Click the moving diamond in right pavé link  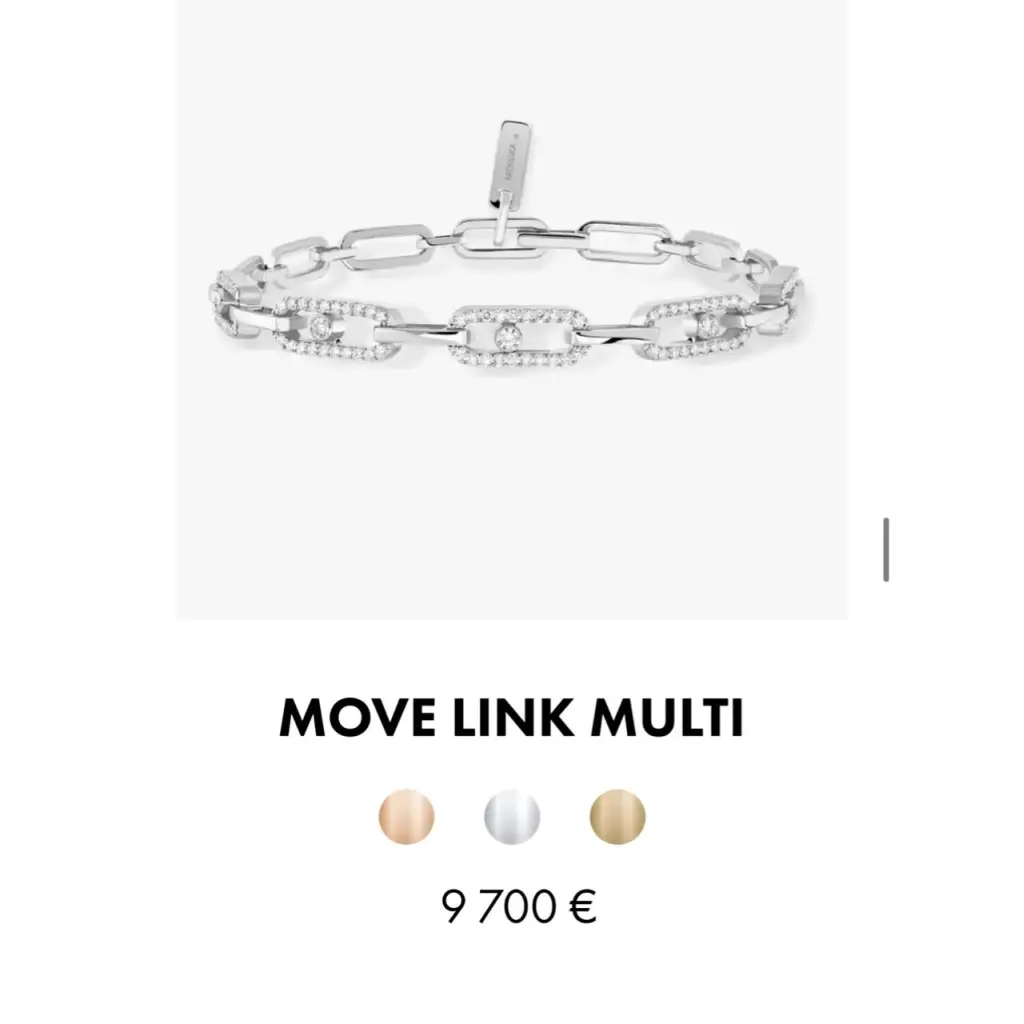(x=709, y=325)
